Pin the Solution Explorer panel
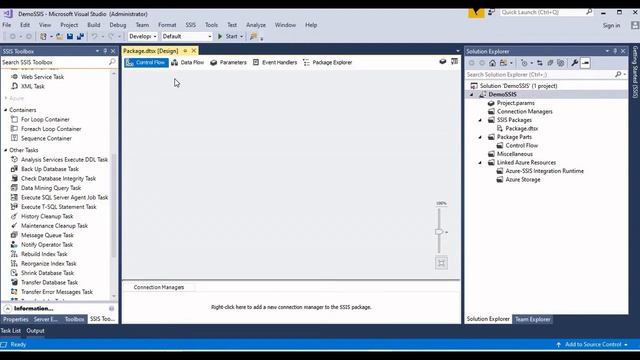 click(x=615, y=51)
